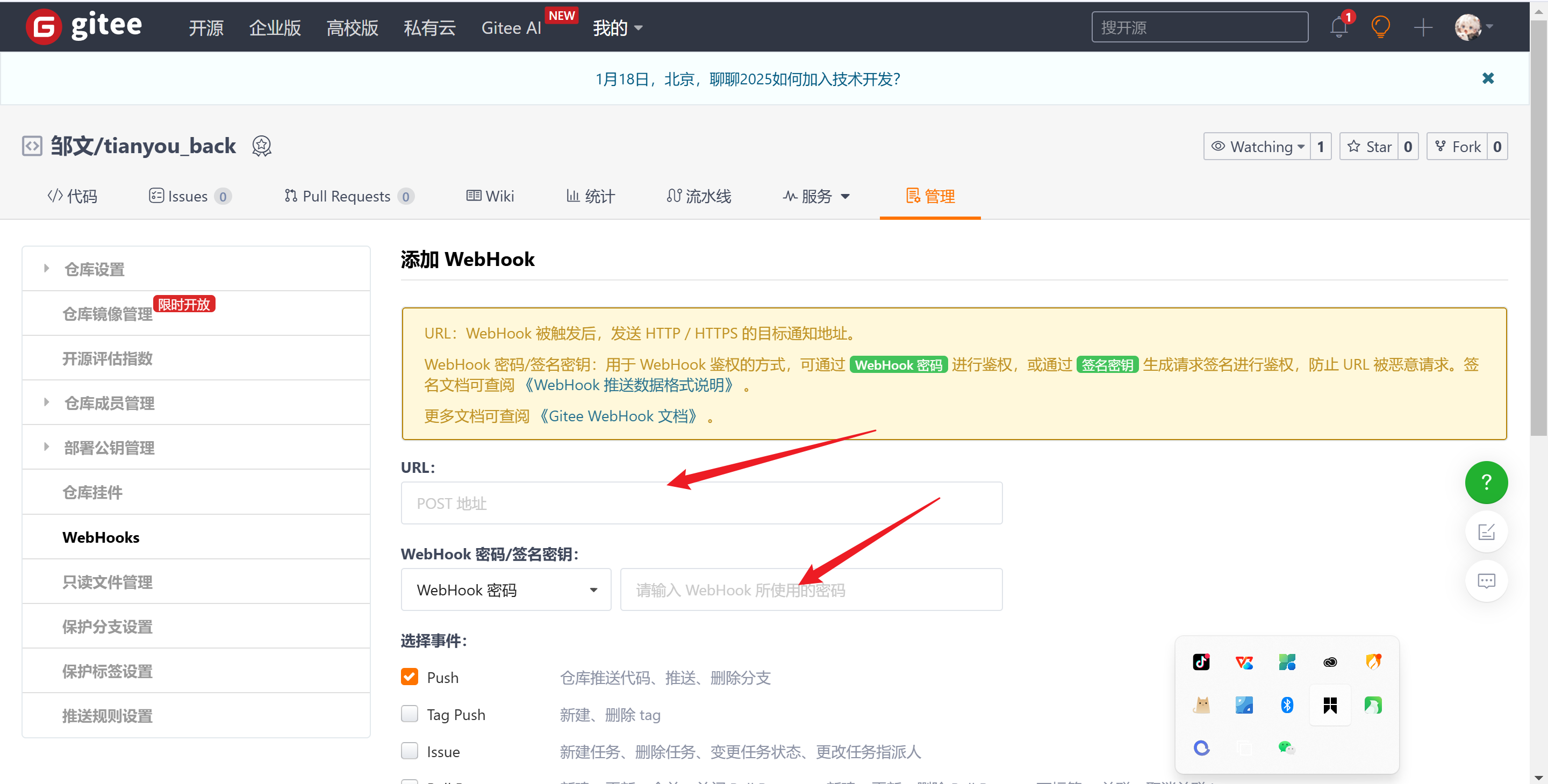Click the WPS cloud tray icon
This screenshot has height=784, width=1548.
pos(1244,661)
